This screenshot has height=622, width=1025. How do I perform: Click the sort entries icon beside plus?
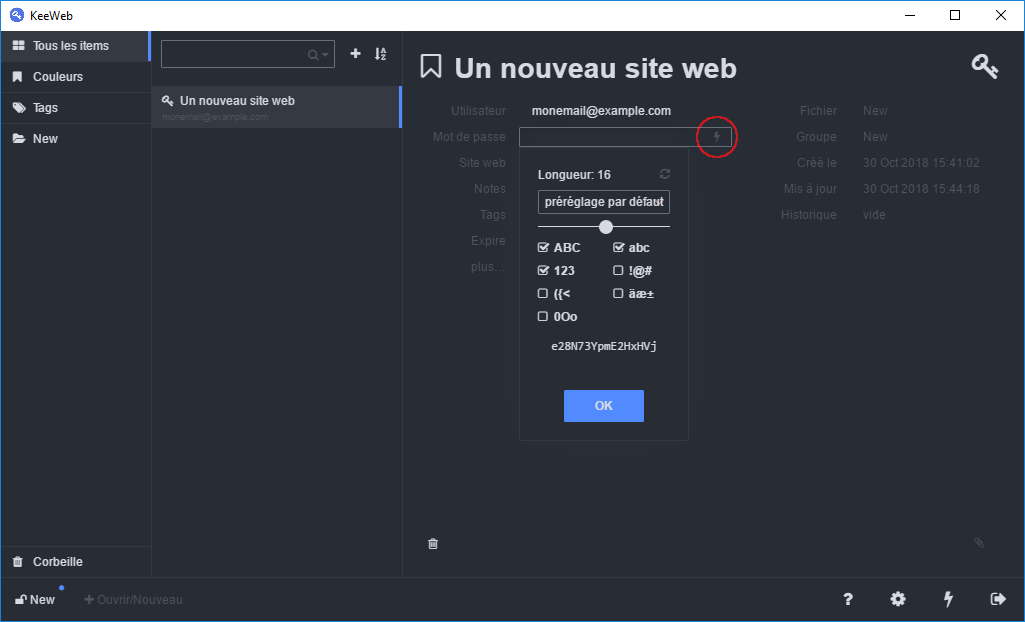pyautogui.click(x=381, y=54)
